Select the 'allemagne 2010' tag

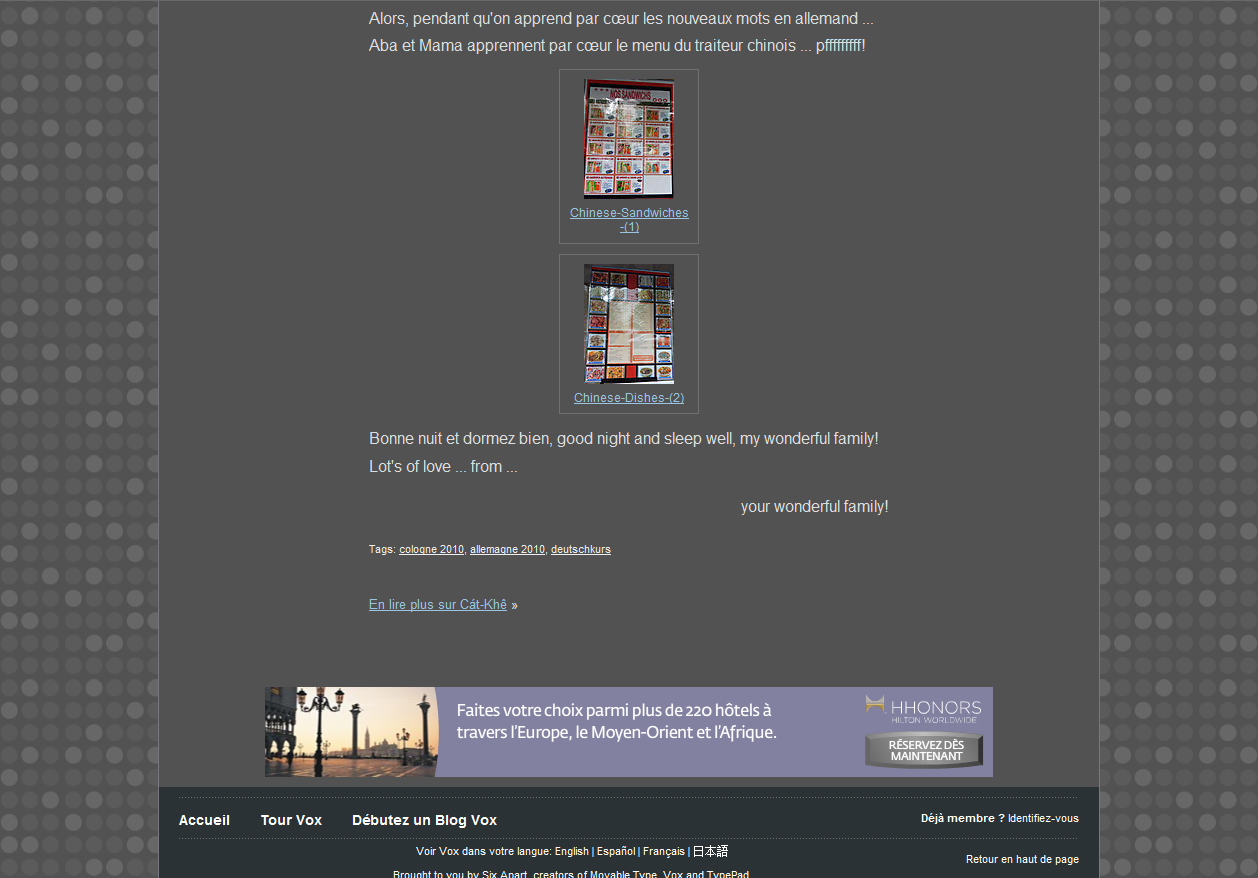[507, 550]
